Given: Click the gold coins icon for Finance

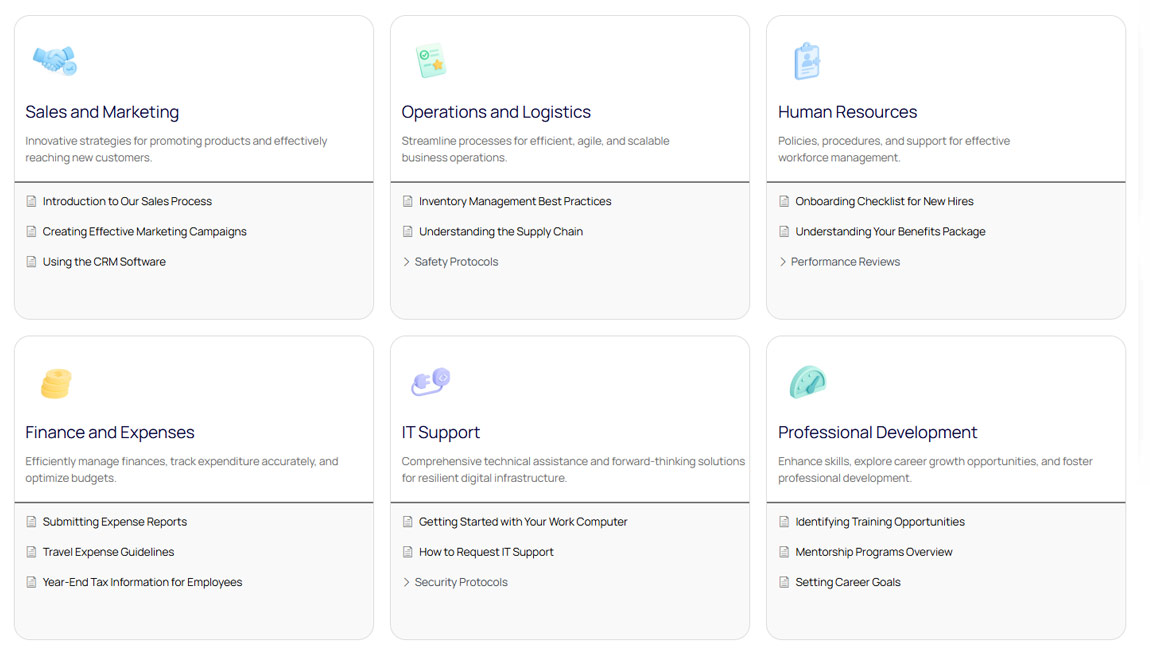Looking at the screenshot, I should [x=55, y=383].
